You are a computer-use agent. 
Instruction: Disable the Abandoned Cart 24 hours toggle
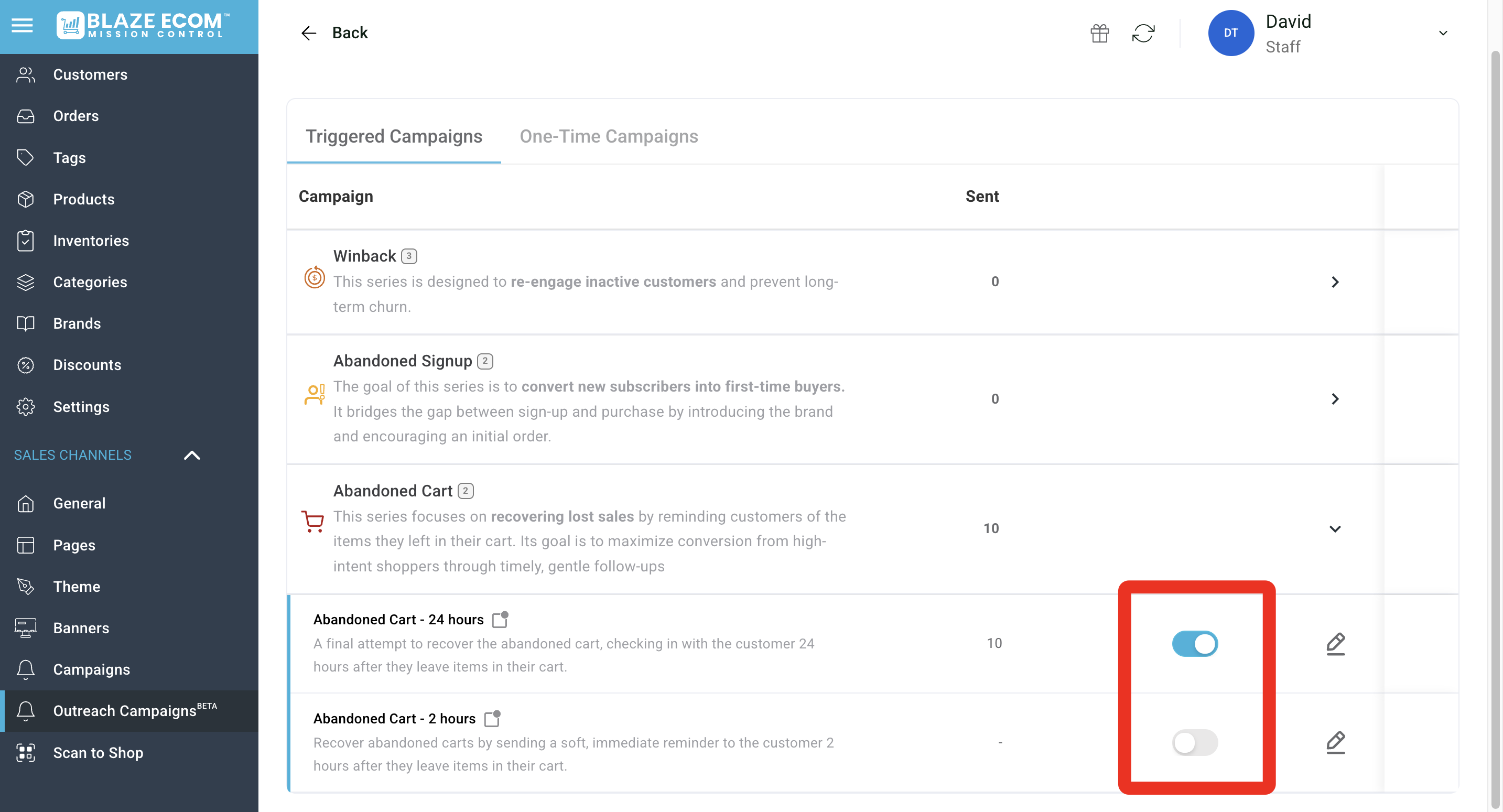[x=1194, y=643]
